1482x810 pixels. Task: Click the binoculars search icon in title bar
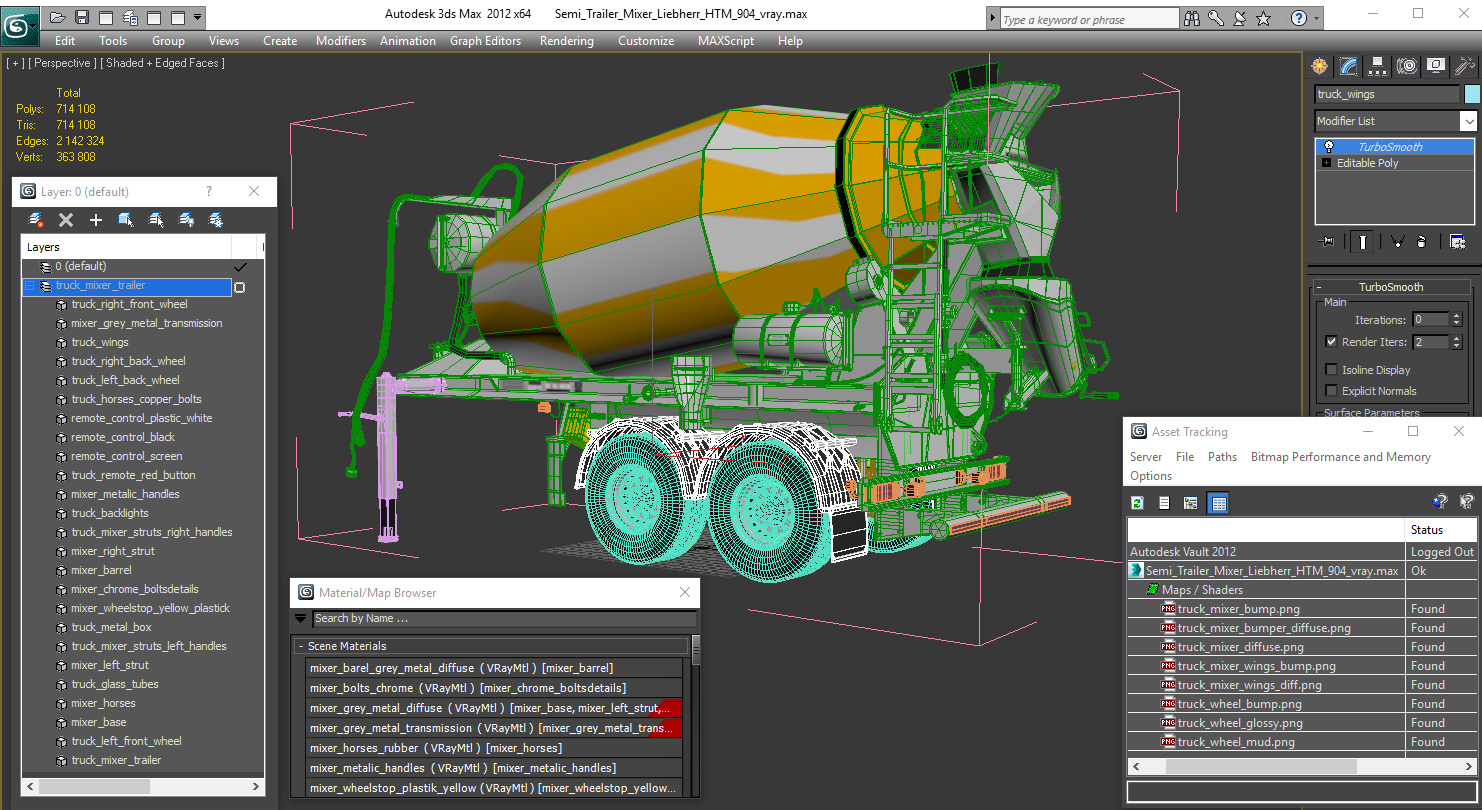1192,18
